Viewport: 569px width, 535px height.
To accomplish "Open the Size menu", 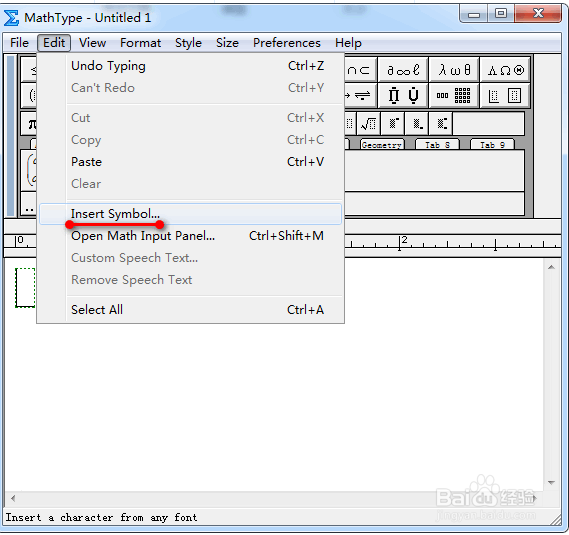I will pyautogui.click(x=227, y=43).
